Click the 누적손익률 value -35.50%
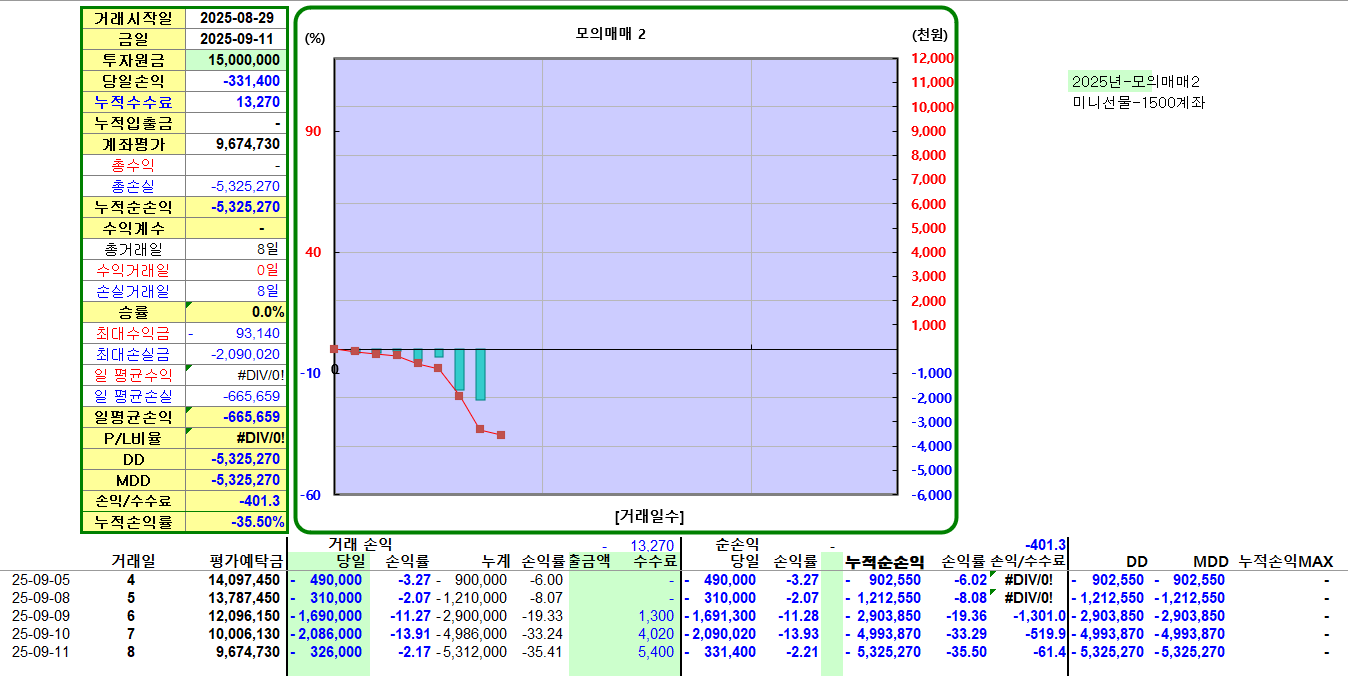 tap(236, 522)
